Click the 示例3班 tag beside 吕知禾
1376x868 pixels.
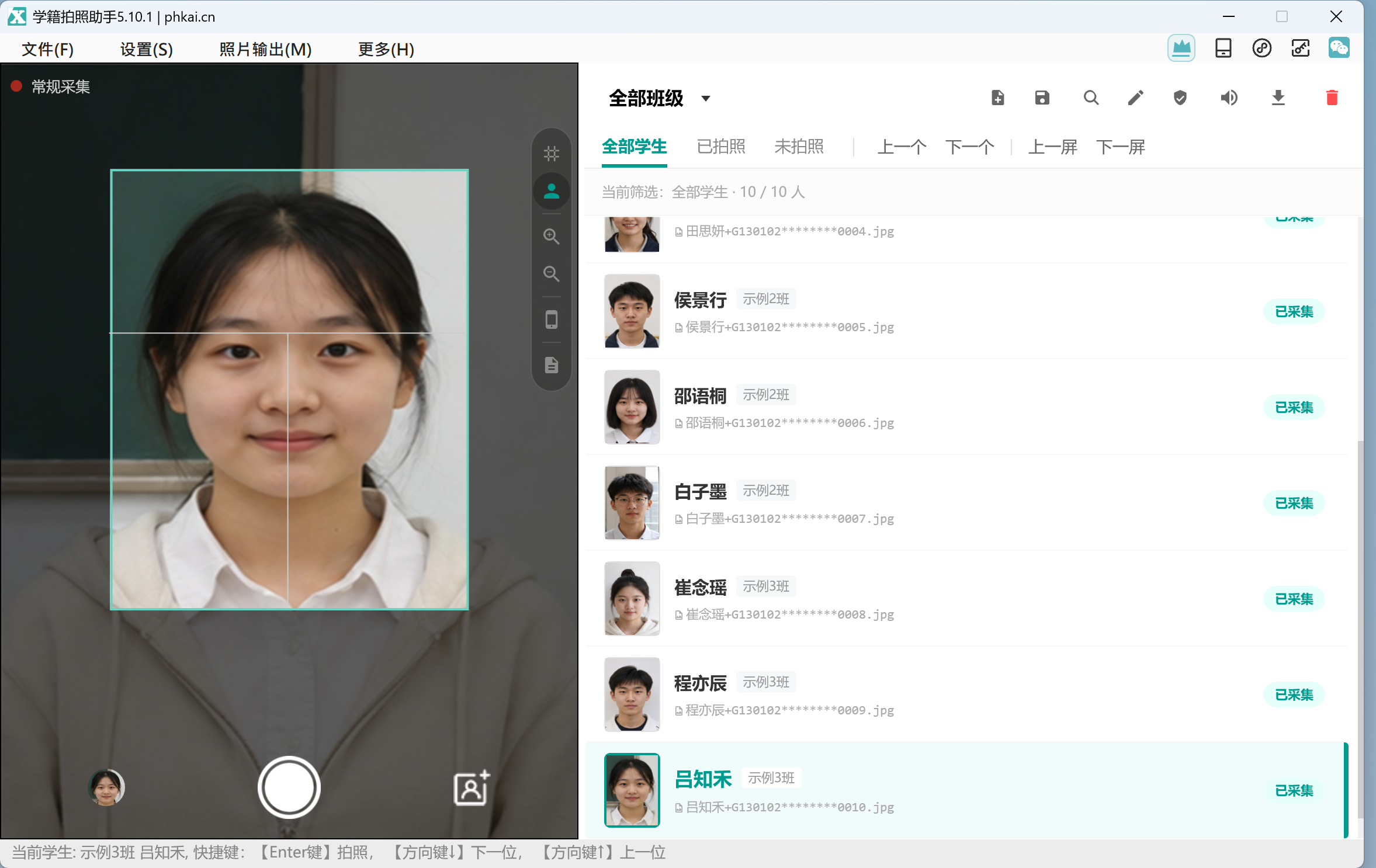point(771,778)
